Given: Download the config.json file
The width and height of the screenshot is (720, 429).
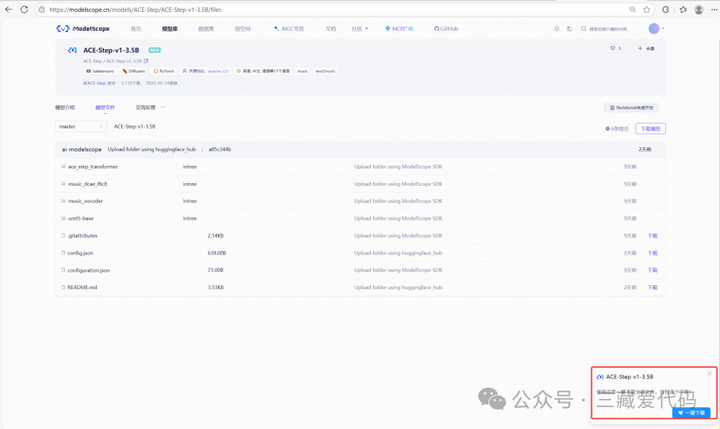Looking at the screenshot, I should tap(652, 253).
